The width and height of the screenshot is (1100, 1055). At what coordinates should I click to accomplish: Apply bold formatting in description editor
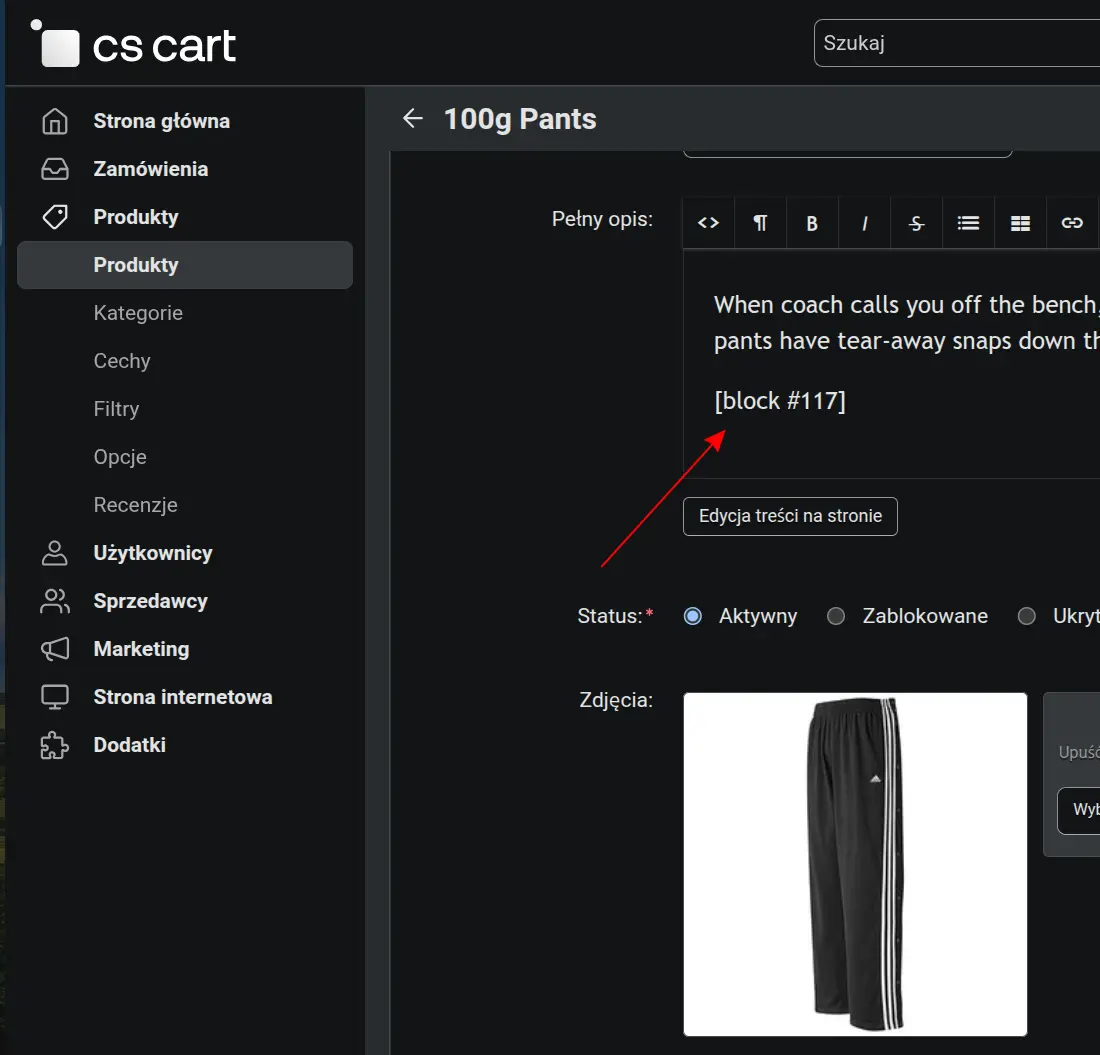point(812,223)
